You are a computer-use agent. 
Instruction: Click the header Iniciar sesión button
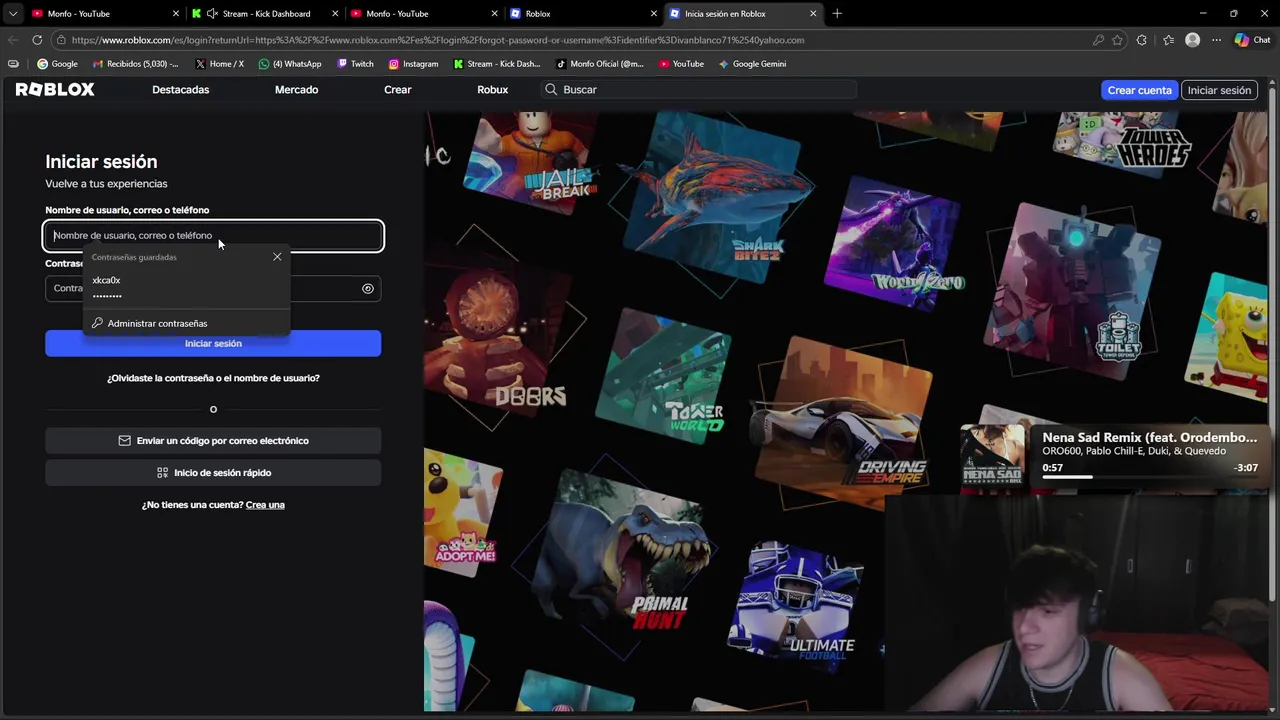pos(1219,90)
